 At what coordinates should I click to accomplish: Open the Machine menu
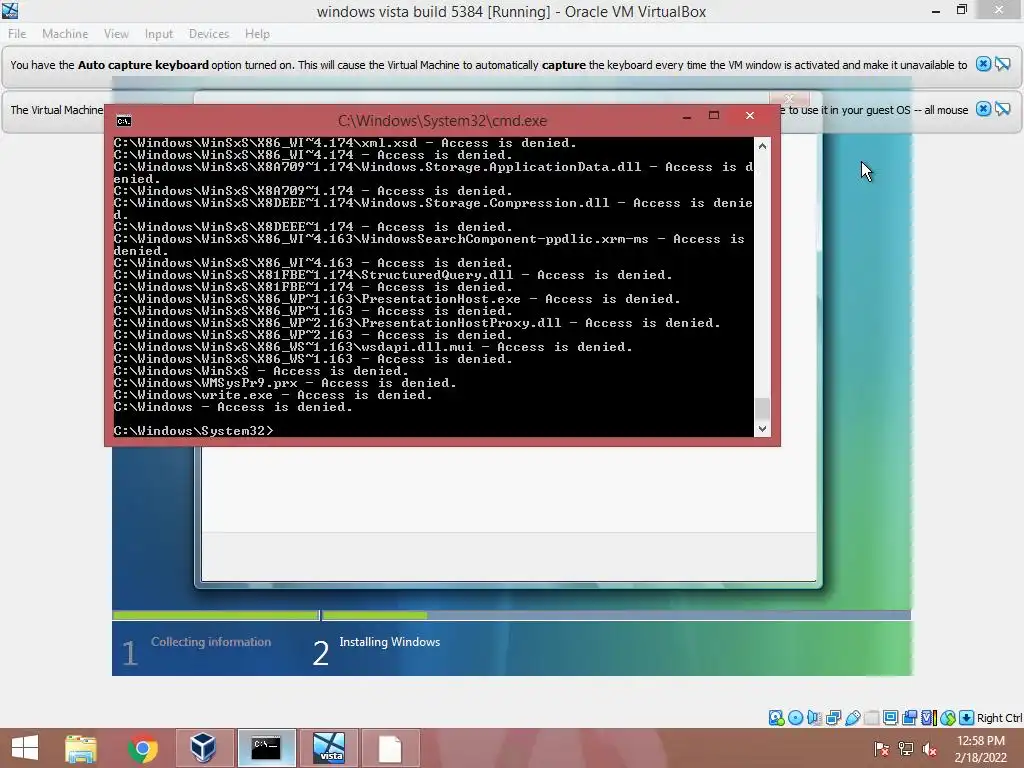coord(65,33)
